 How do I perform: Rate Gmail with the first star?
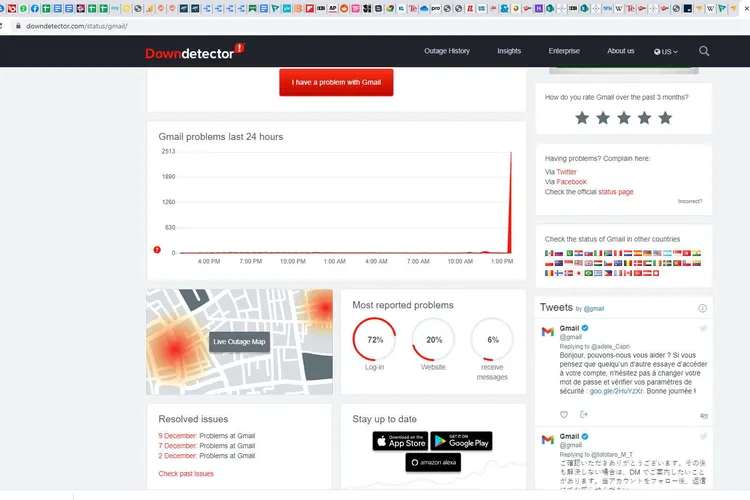click(582, 118)
